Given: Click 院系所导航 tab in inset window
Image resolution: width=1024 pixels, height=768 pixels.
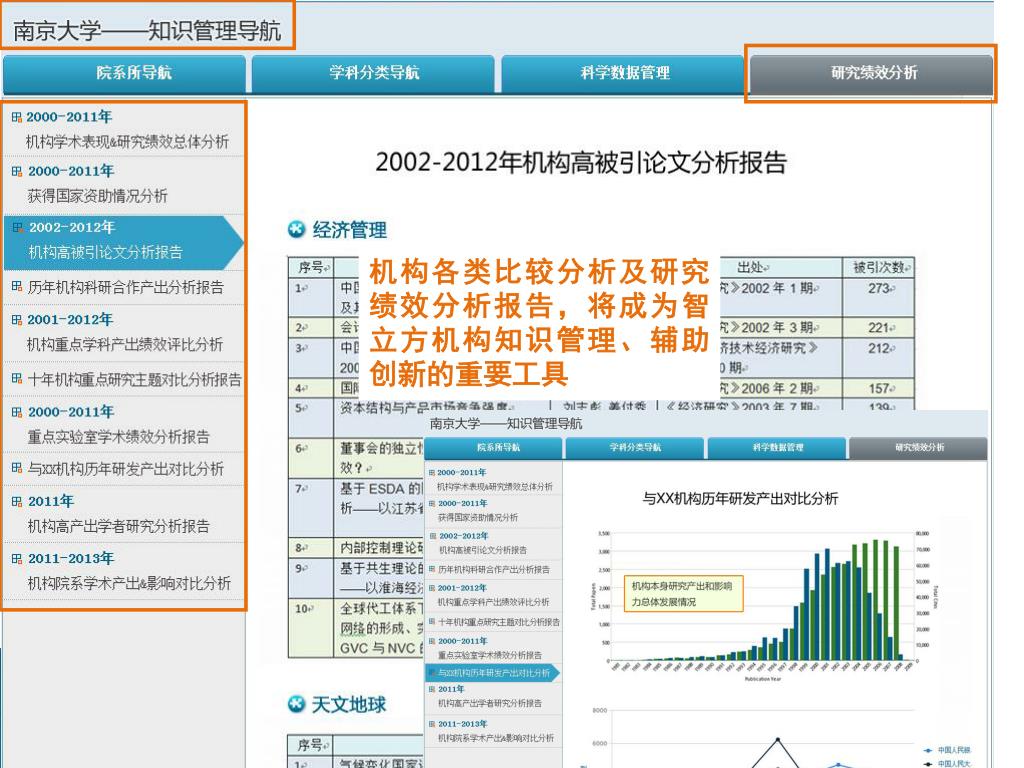Looking at the screenshot, I should (x=494, y=447).
